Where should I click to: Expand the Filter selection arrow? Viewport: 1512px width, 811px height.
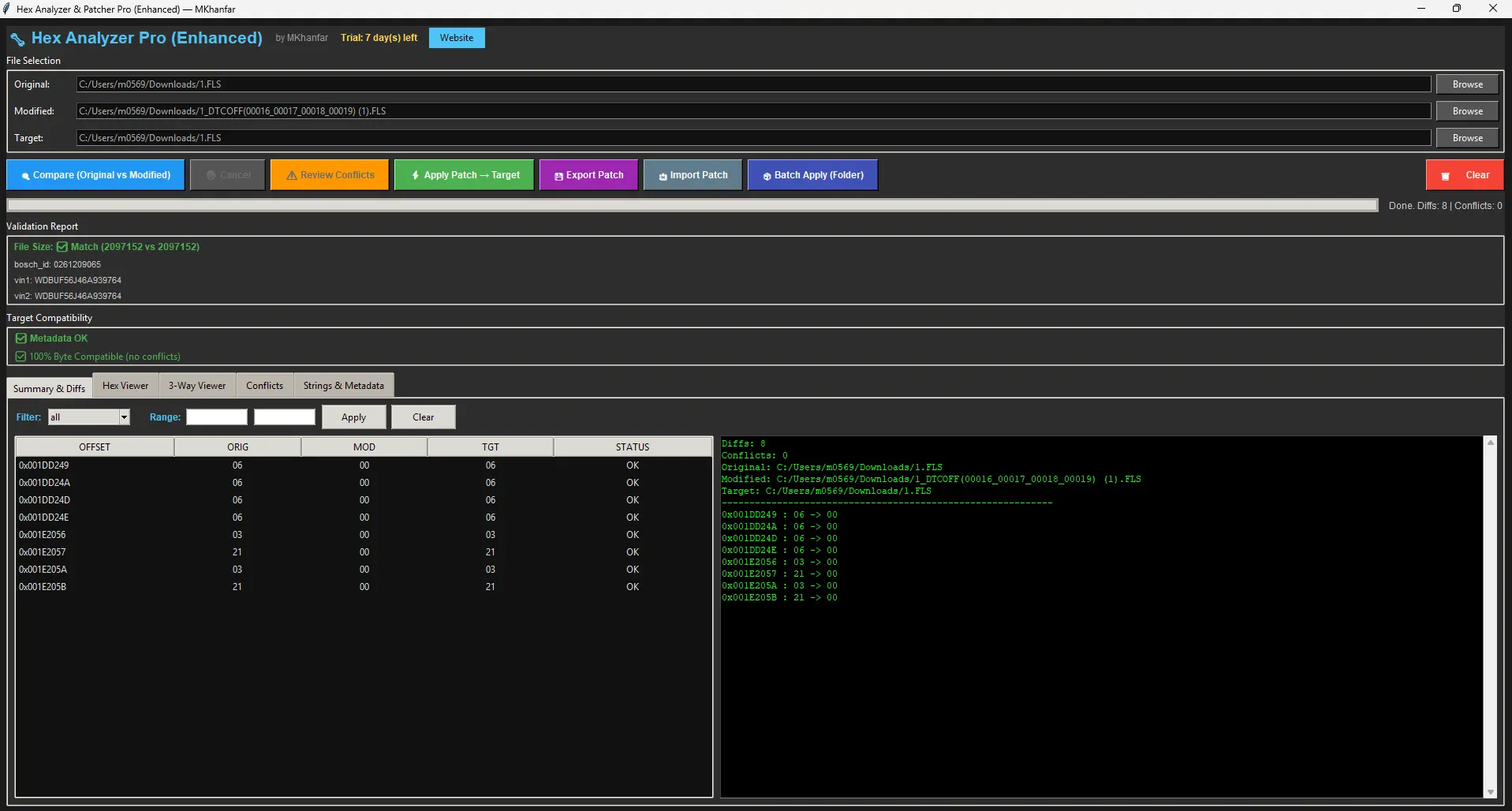(x=124, y=417)
